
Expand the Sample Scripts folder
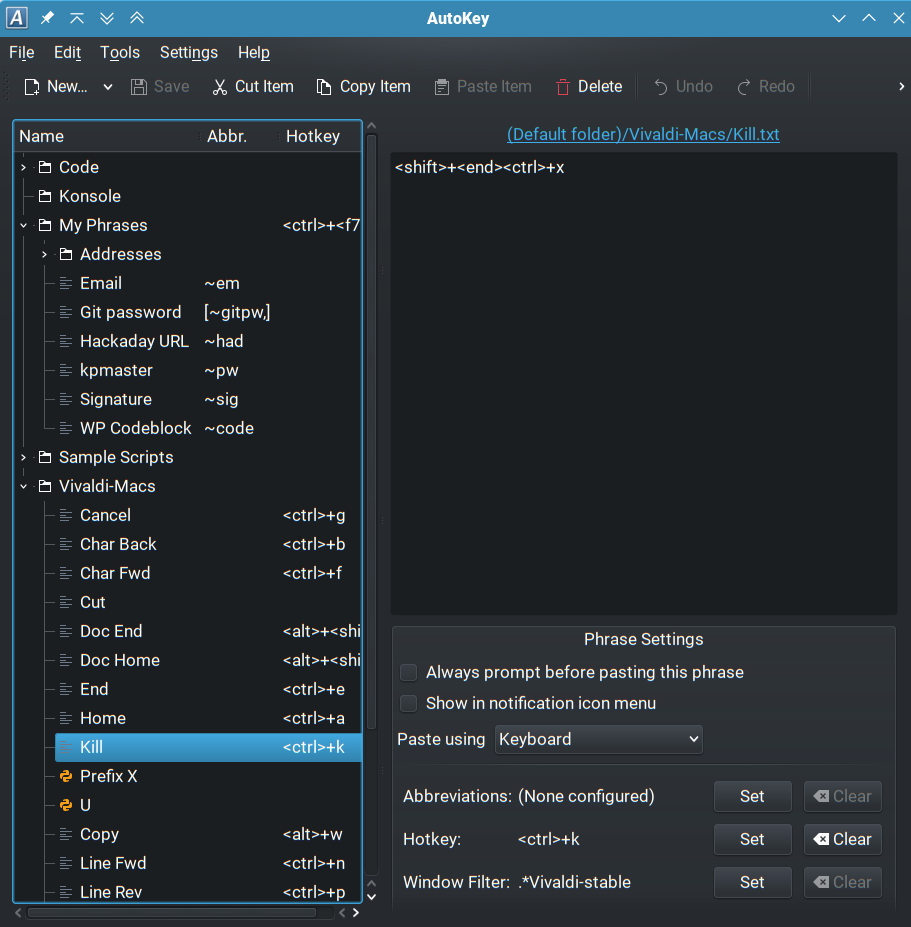coord(24,457)
